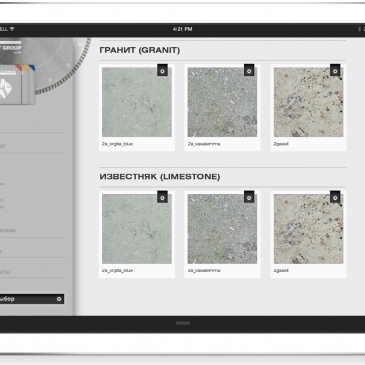Toggle select icon on limestone 2a_vasalemma tile

click(x=249, y=197)
